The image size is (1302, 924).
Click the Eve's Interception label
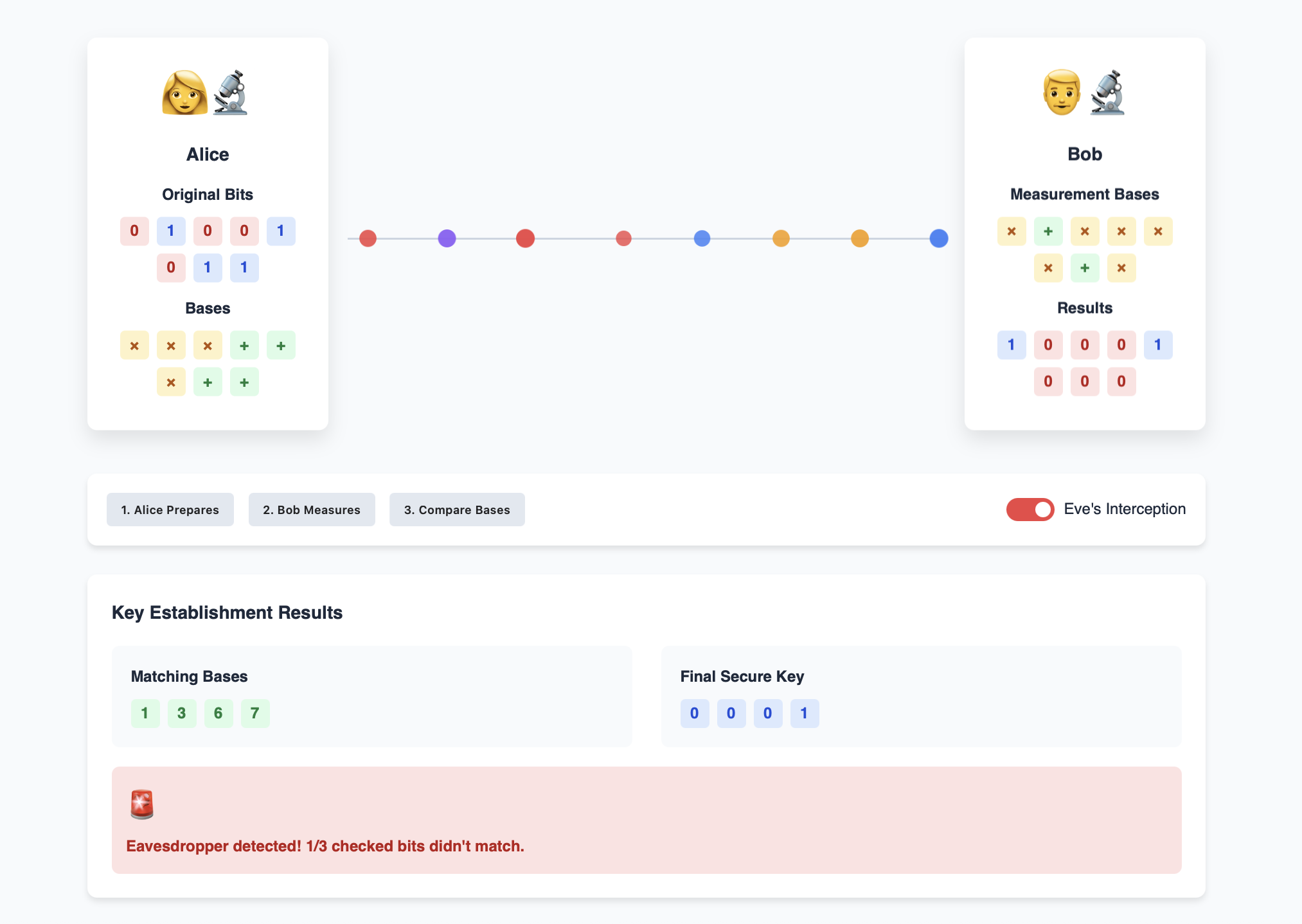pyautogui.click(x=1124, y=509)
